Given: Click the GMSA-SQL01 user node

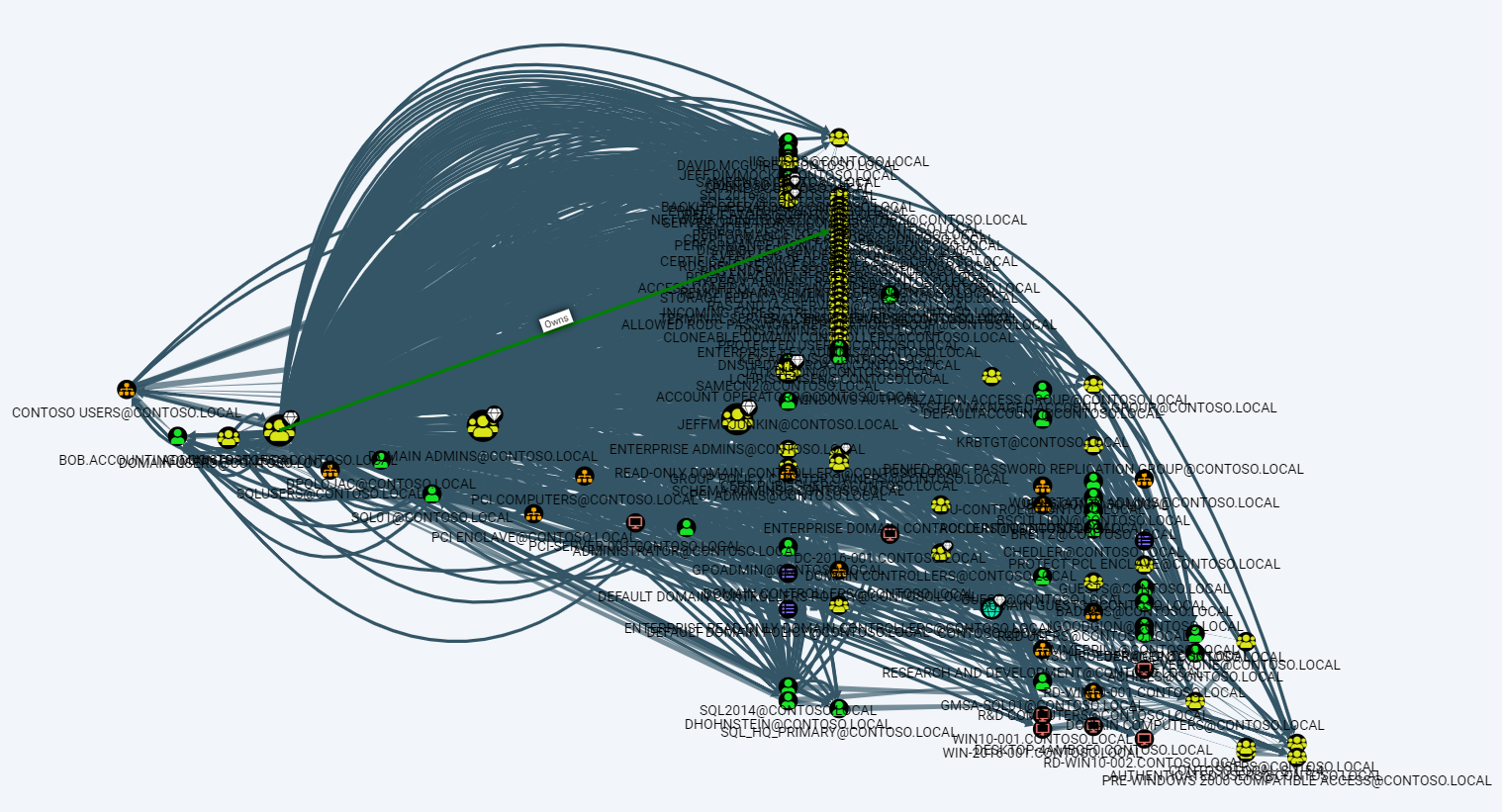Looking at the screenshot, I should (1042, 681).
